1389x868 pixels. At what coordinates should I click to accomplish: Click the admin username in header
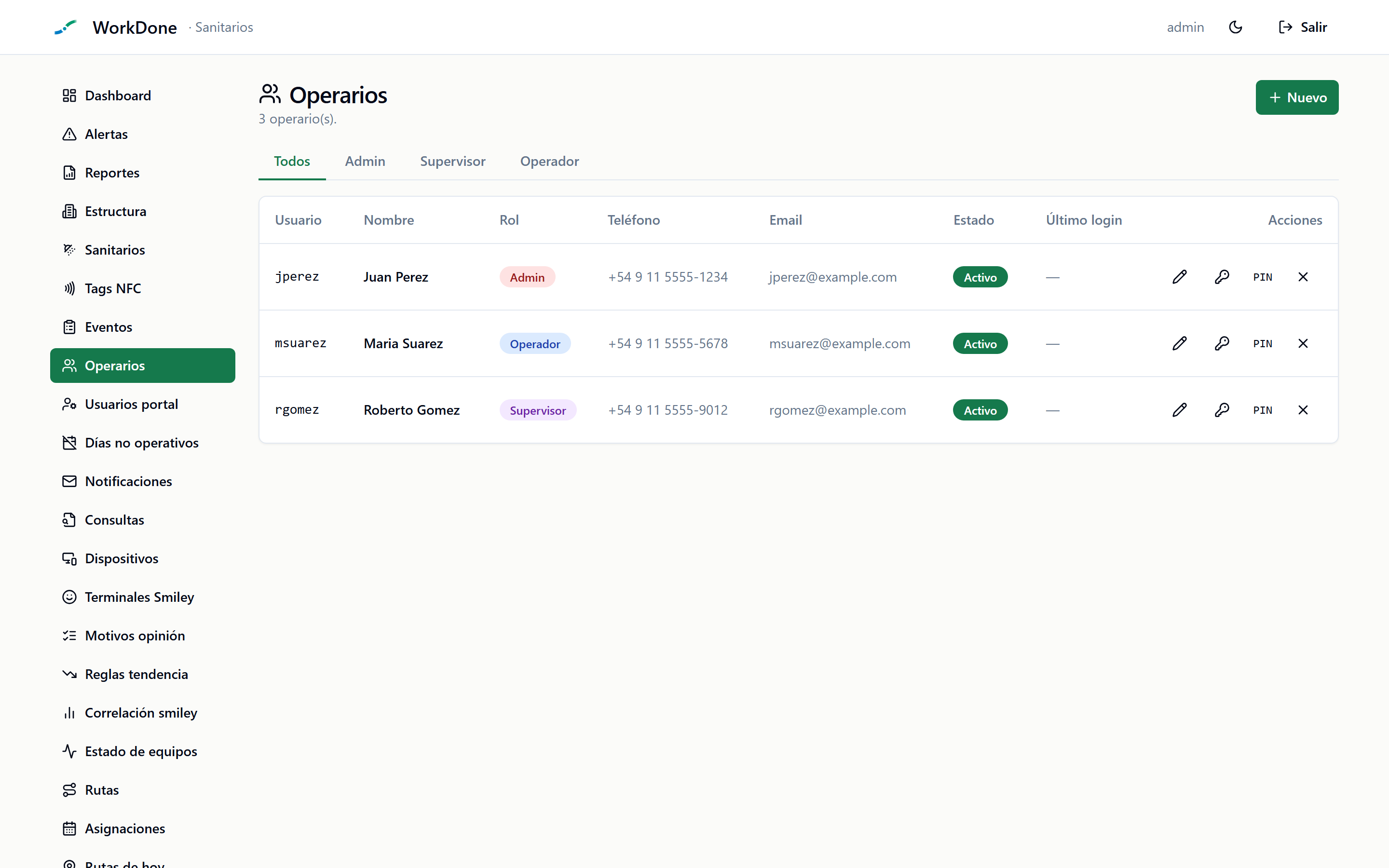click(x=1185, y=27)
